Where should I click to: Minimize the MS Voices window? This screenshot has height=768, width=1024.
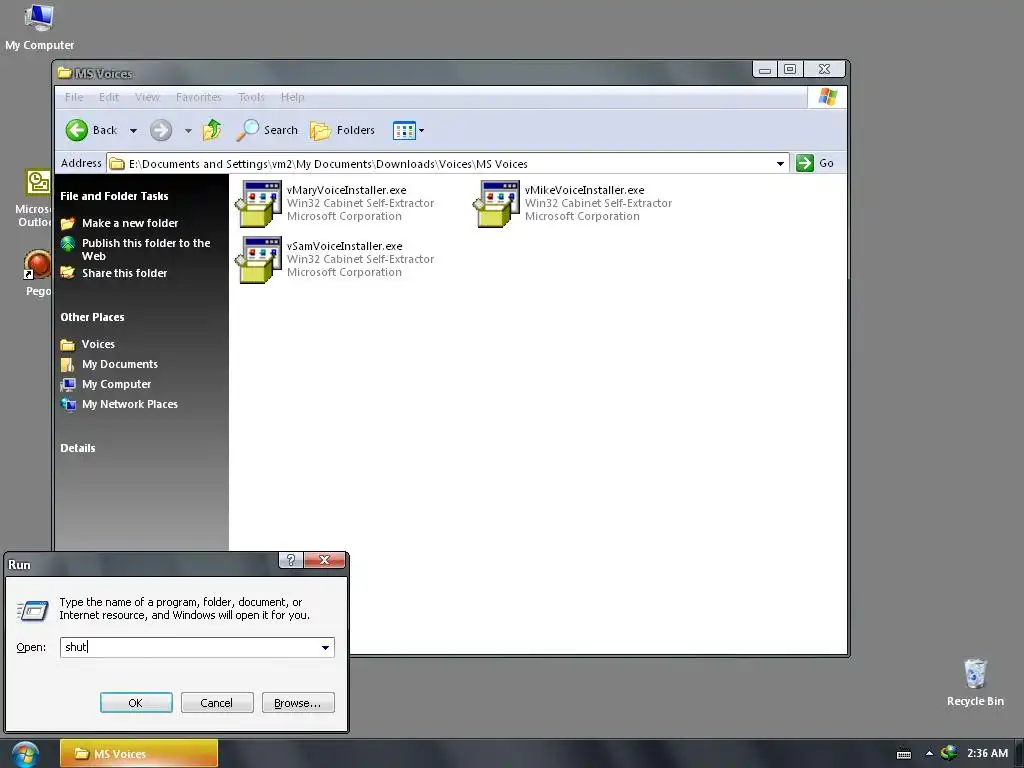pyautogui.click(x=765, y=69)
